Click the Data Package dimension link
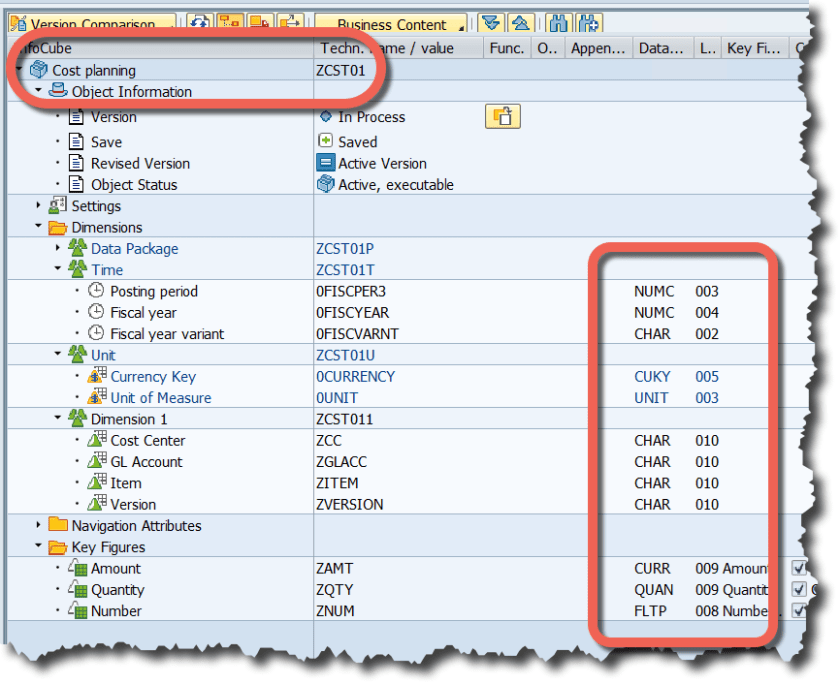This screenshot has height=684, width=840. coord(134,249)
